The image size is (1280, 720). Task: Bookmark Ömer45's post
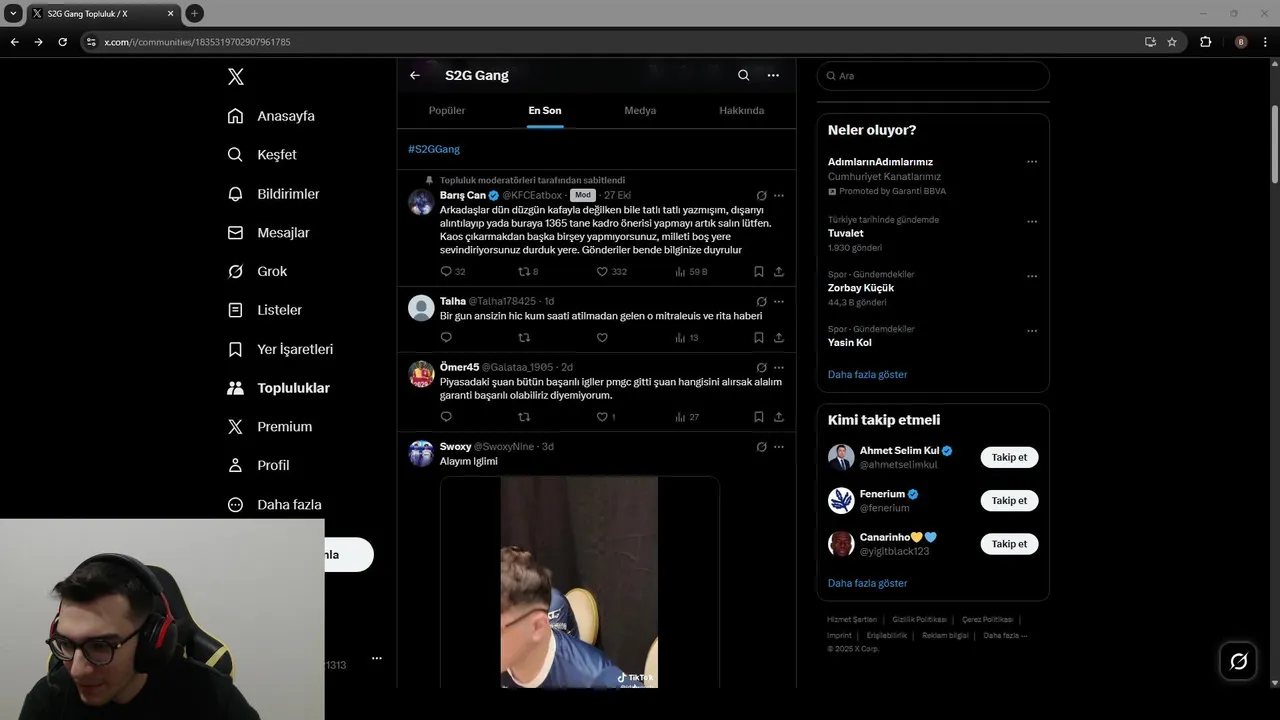(x=759, y=417)
